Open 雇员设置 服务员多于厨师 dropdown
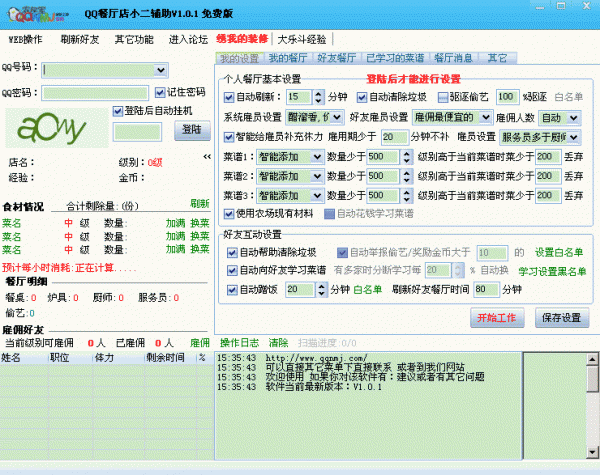 (x=573, y=137)
